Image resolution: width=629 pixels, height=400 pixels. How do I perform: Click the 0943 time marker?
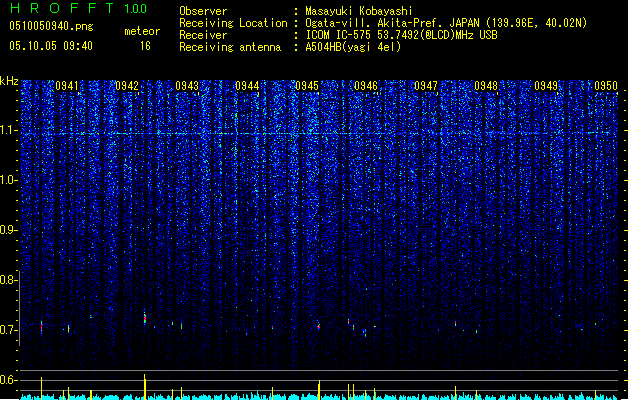[187, 86]
